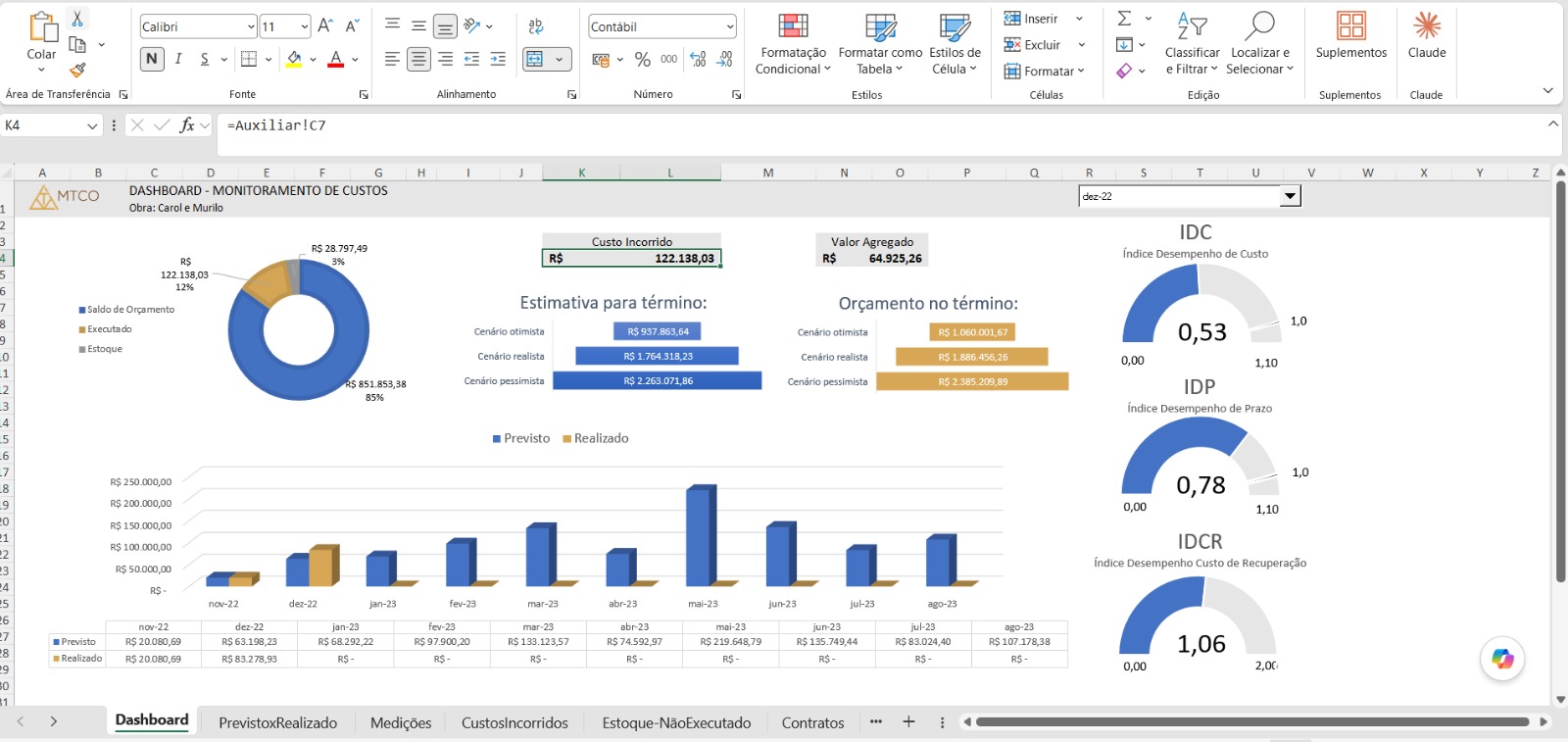Open the Calibri font name dropdown
1568x742 pixels.
pos(251,26)
